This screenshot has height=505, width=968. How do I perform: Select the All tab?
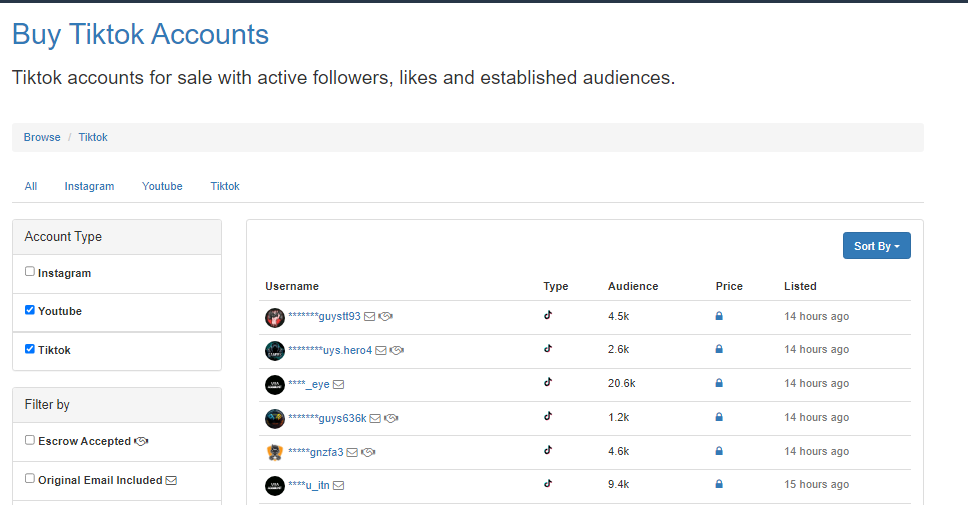click(x=31, y=186)
